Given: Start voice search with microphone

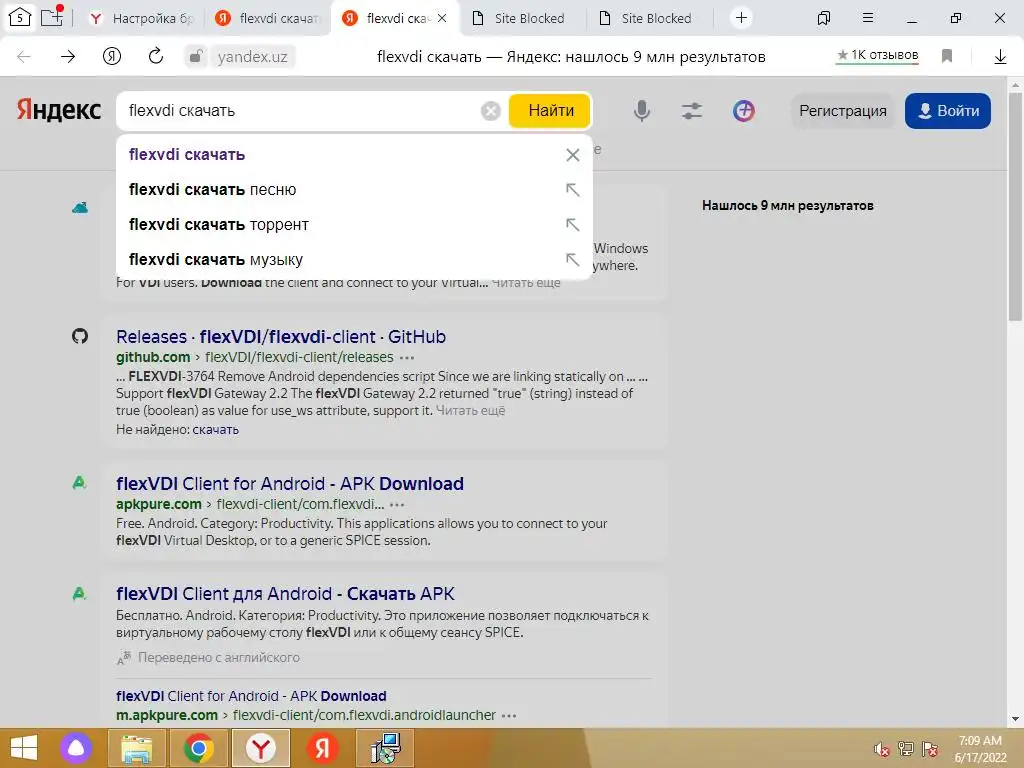Looking at the screenshot, I should point(642,111).
